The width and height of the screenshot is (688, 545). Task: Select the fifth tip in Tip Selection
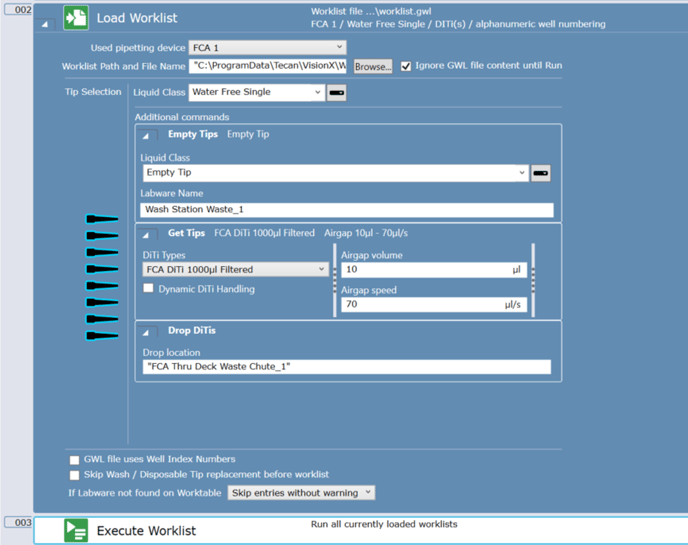(x=102, y=286)
